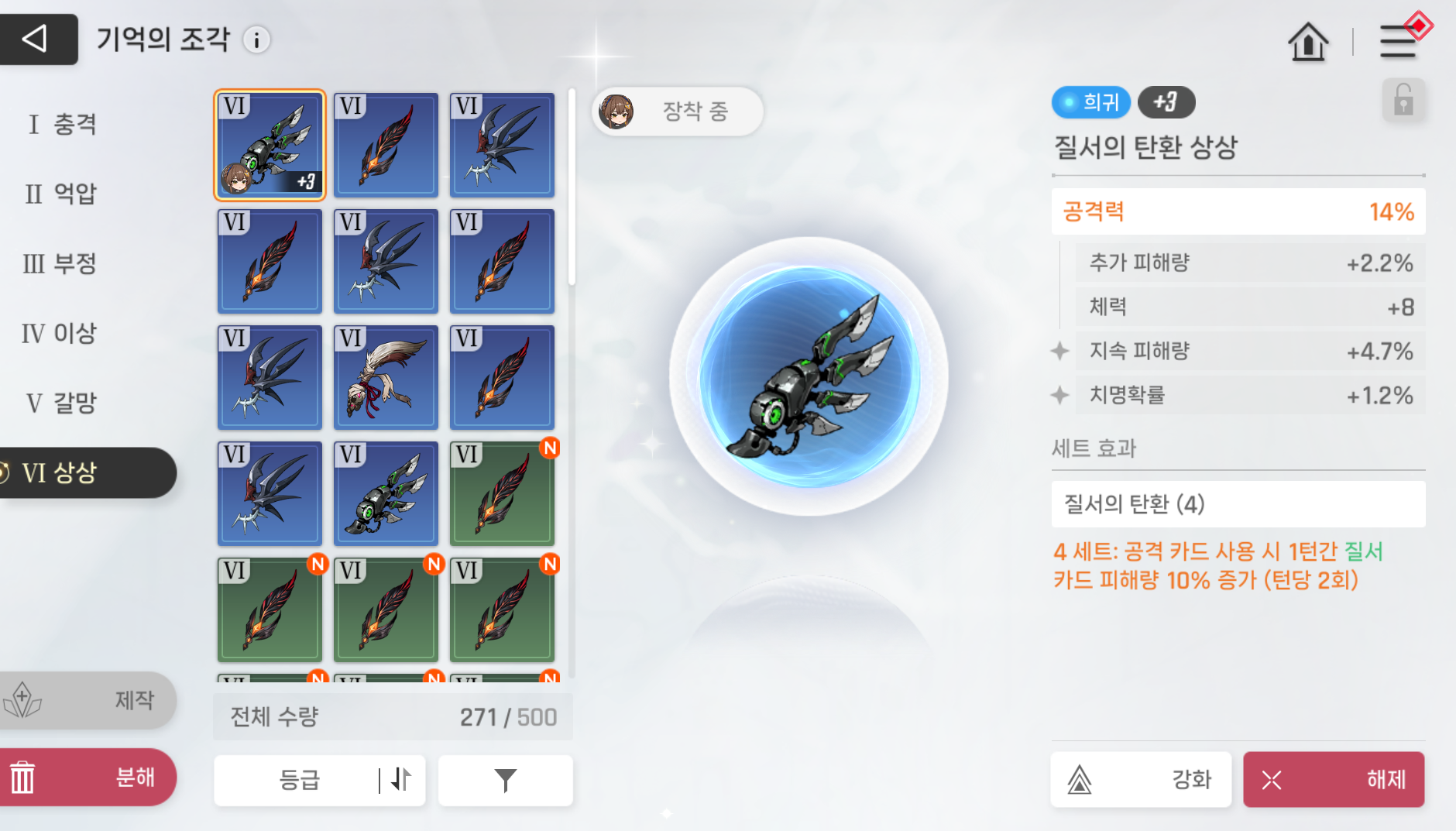1456x831 pixels.
Task: Unequip with the 해제 button
Action: click(x=1334, y=779)
